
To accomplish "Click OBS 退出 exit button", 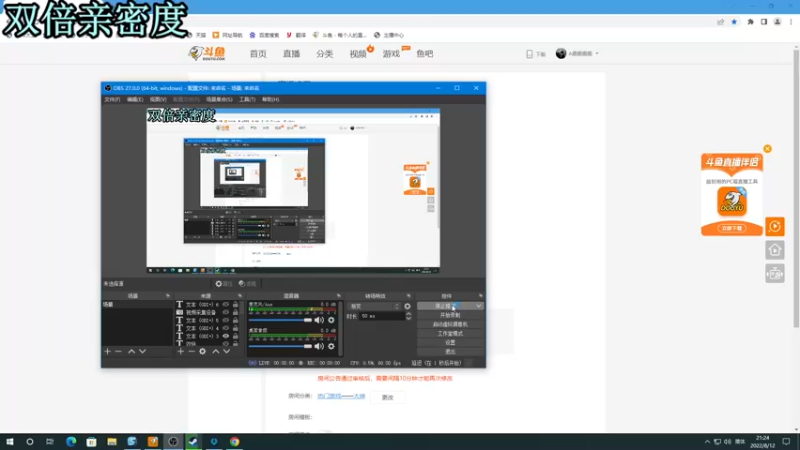I will [x=450, y=352].
